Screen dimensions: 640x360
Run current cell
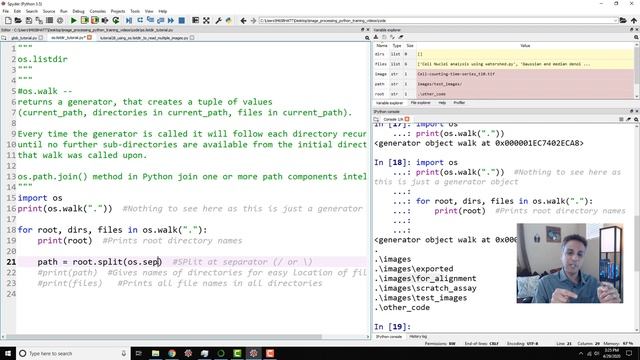coord(84,20)
